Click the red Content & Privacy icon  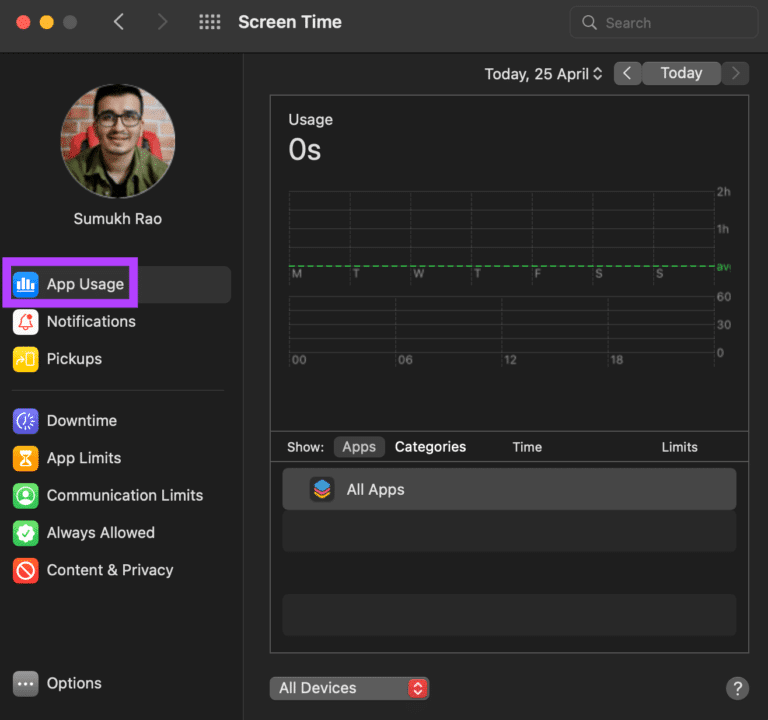(25, 570)
